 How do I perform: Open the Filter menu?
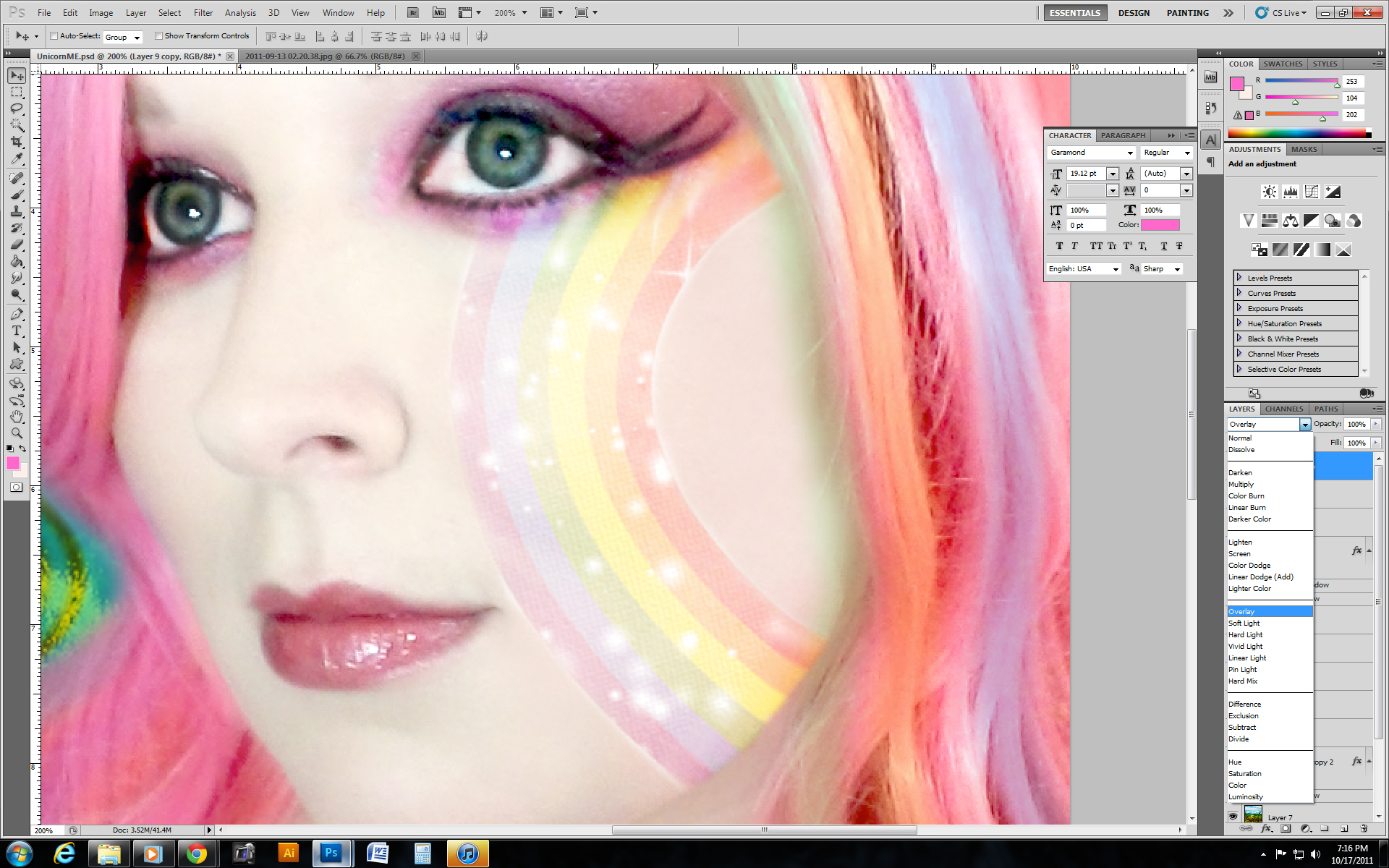click(203, 13)
